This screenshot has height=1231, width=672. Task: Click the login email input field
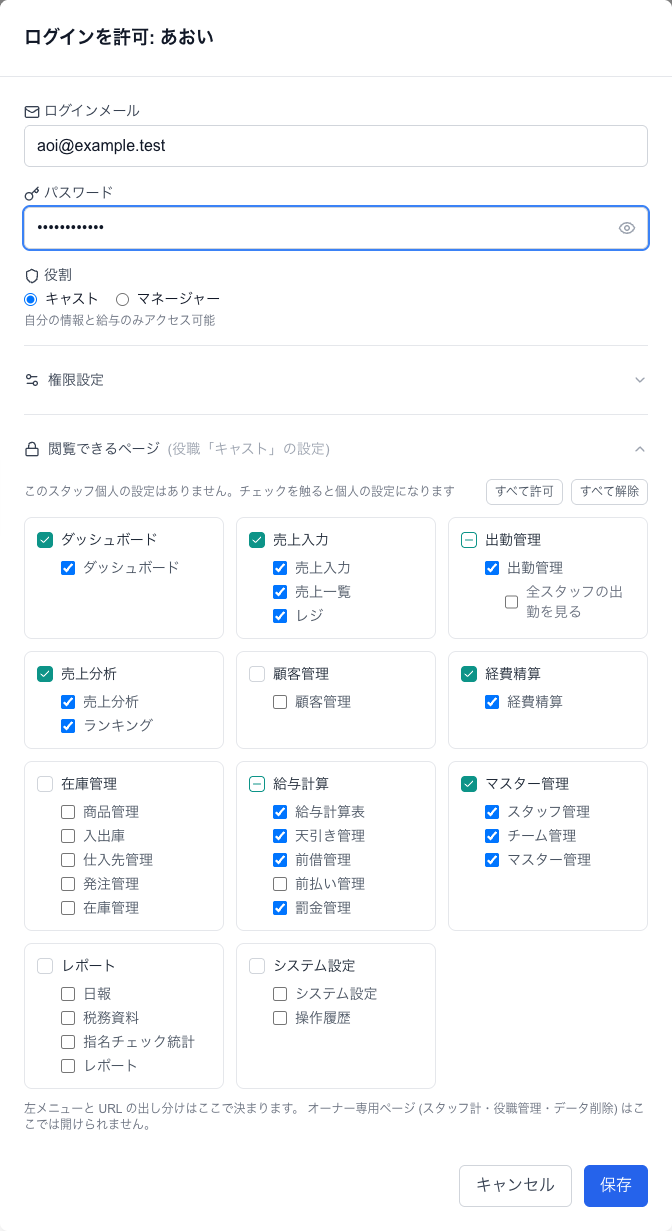point(336,146)
